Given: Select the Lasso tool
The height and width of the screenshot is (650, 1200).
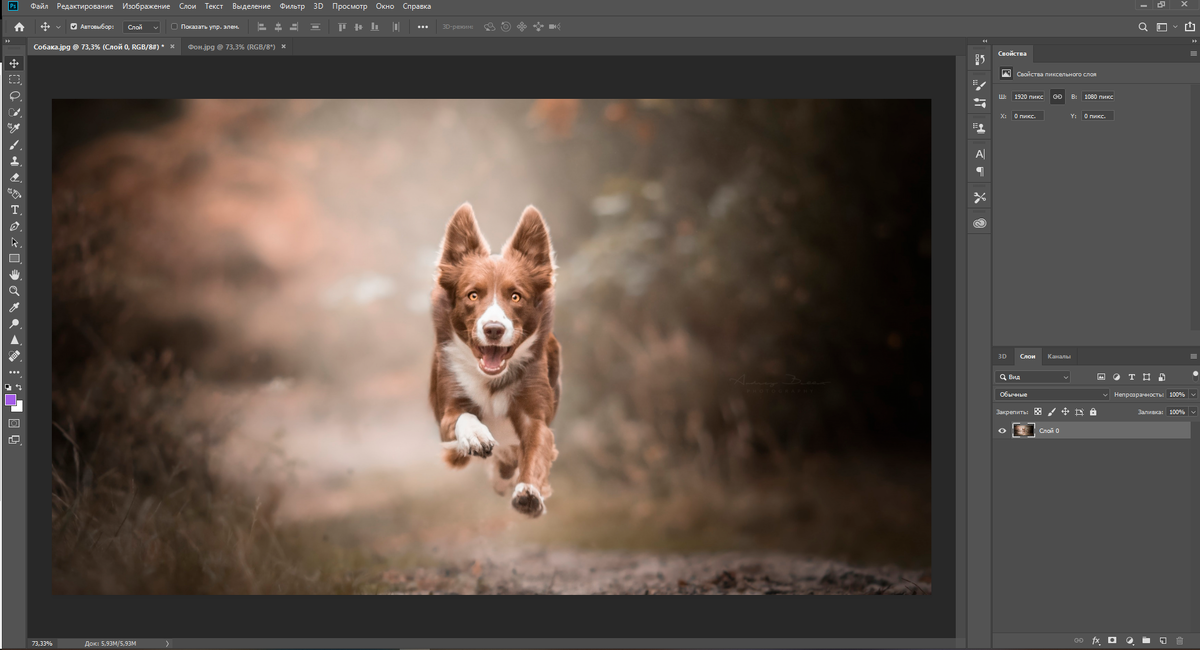Looking at the screenshot, I should tap(15, 96).
